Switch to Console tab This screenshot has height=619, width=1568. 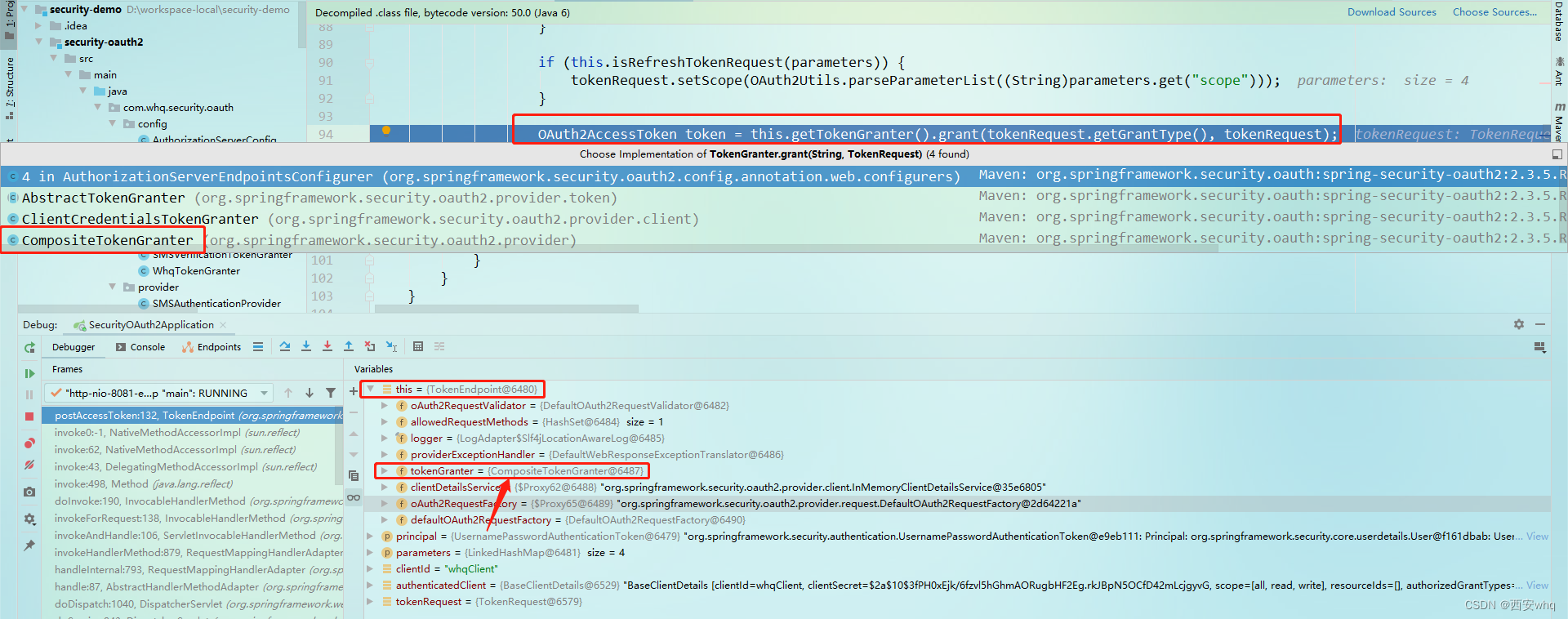click(x=140, y=347)
